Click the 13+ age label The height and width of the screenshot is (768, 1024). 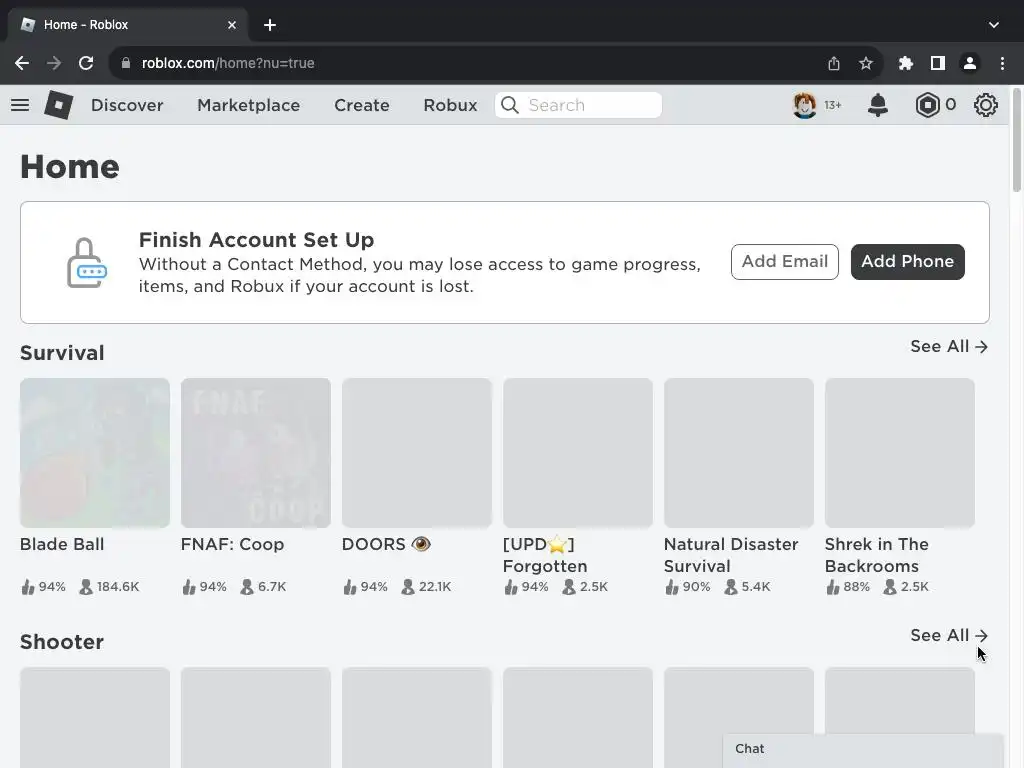833,105
